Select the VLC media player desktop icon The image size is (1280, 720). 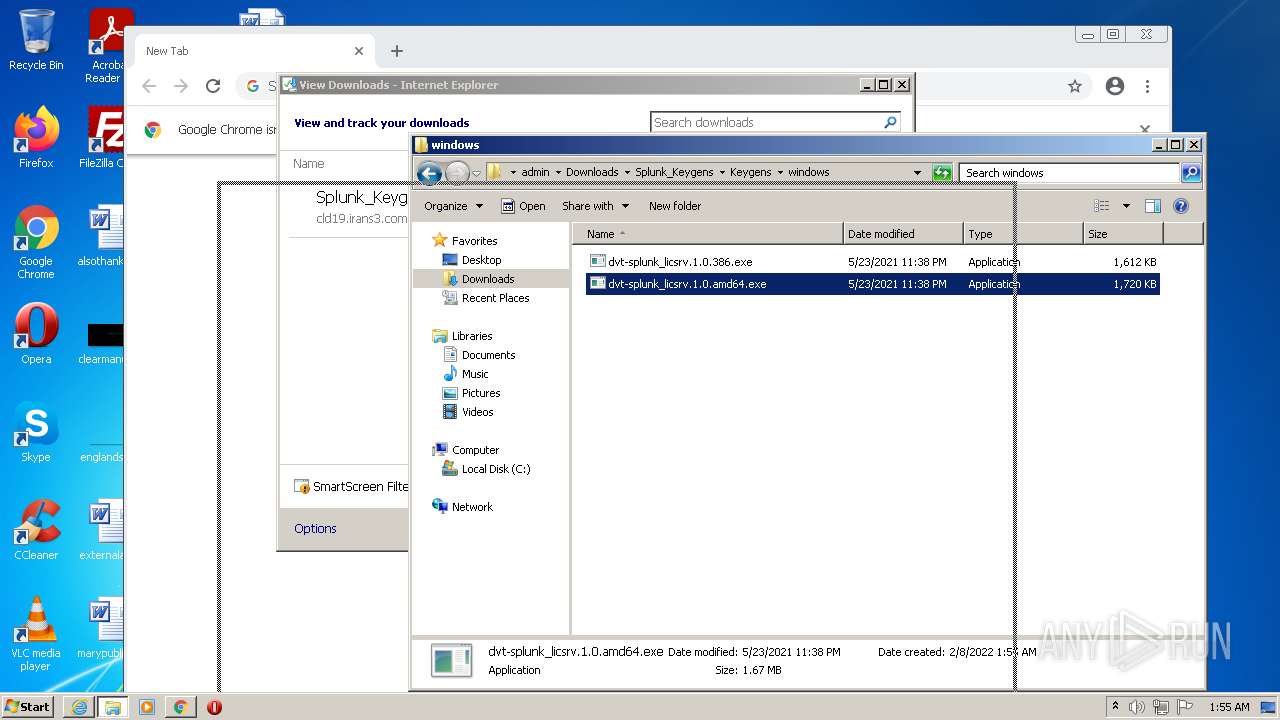36,633
